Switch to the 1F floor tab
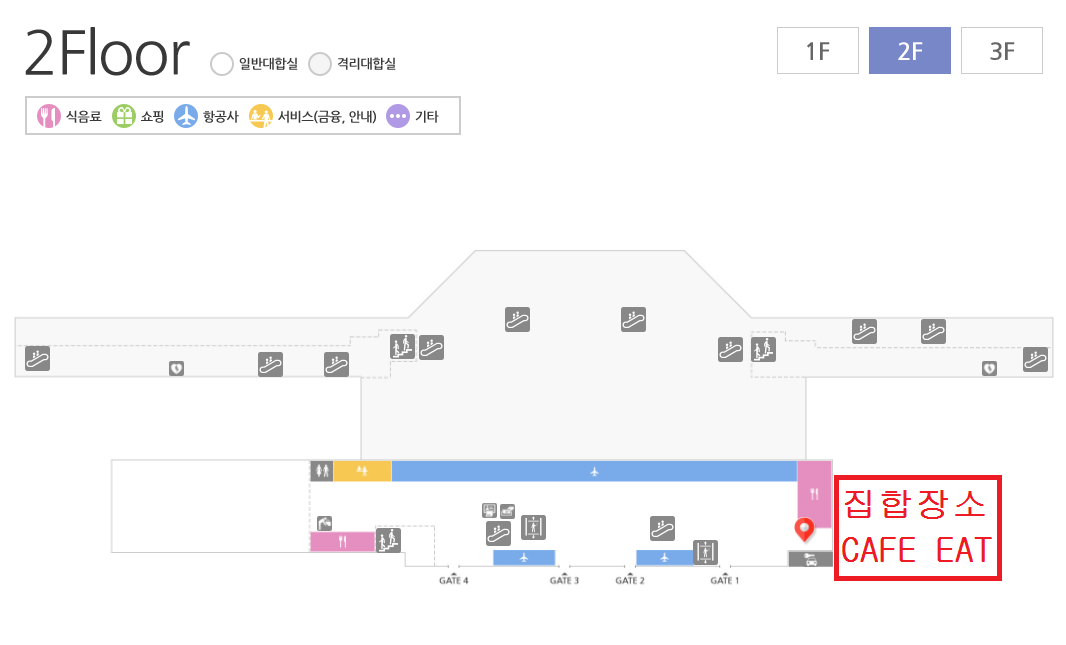Screen dimensions: 1066x645 817,51
